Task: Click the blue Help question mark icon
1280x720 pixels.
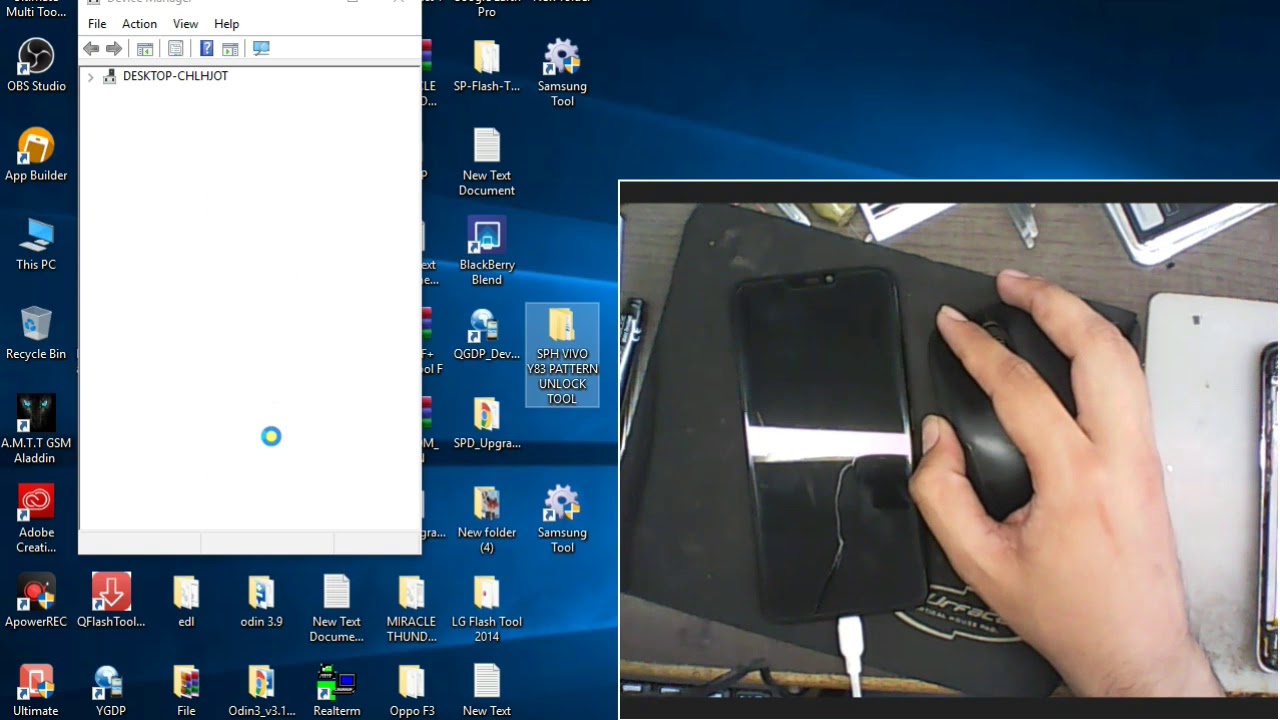Action: 207,48
